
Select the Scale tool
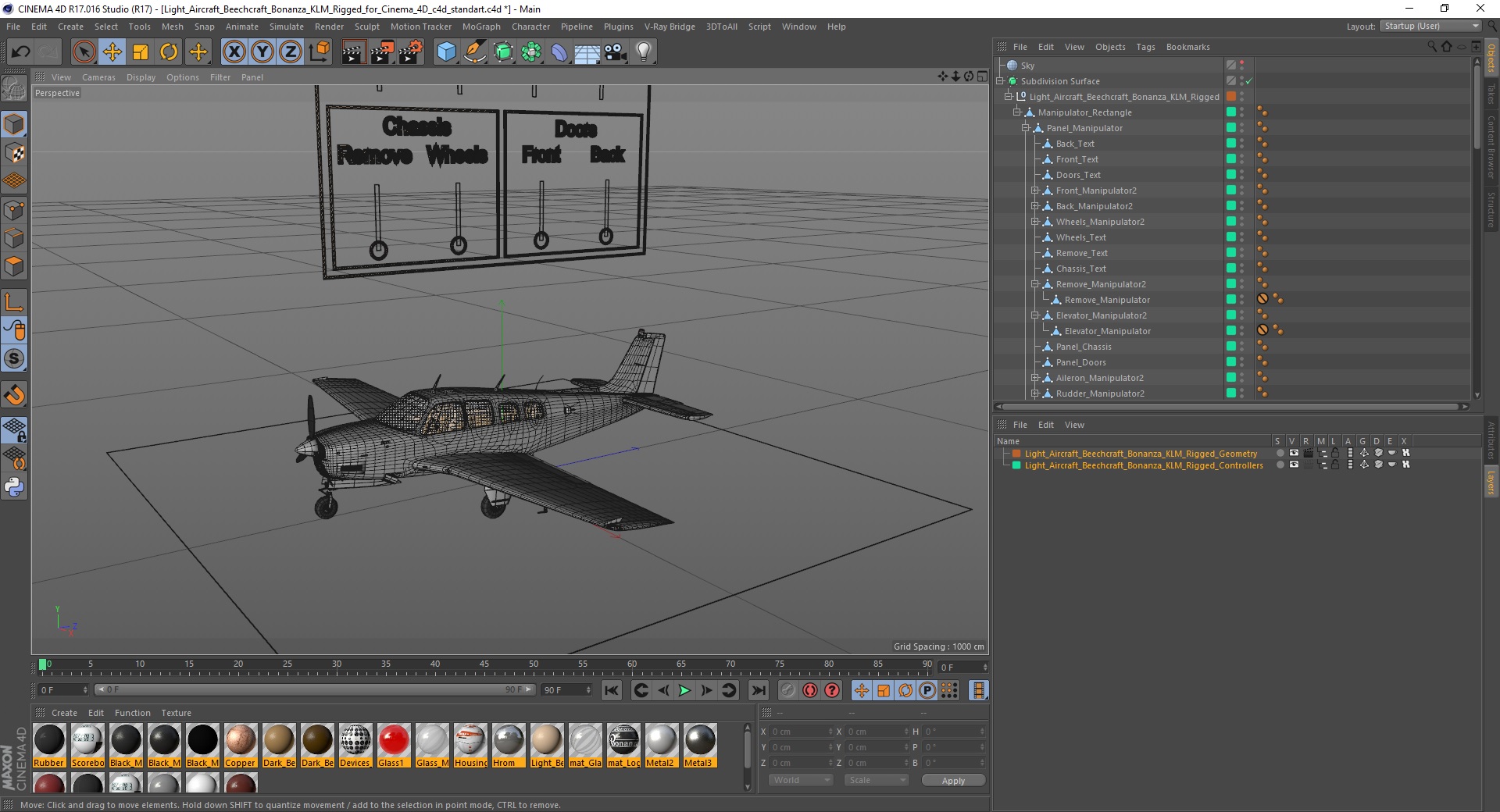click(x=141, y=52)
